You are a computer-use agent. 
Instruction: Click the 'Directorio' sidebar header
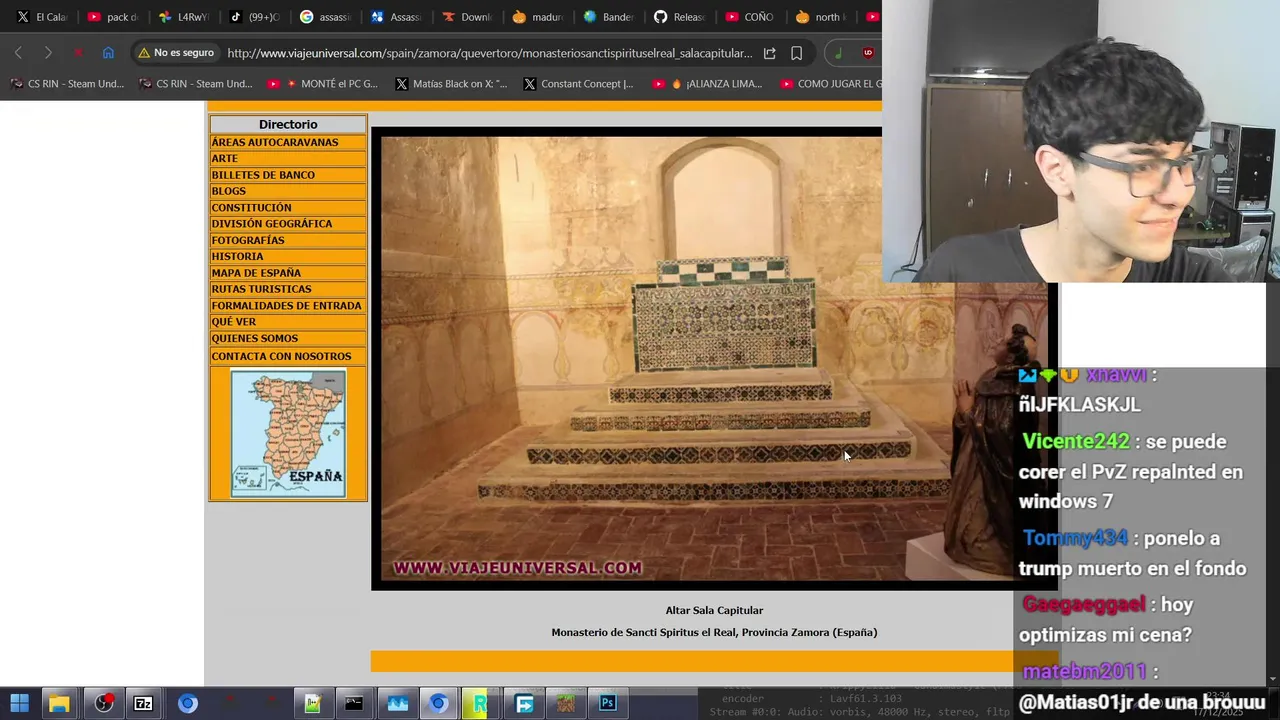[288, 124]
